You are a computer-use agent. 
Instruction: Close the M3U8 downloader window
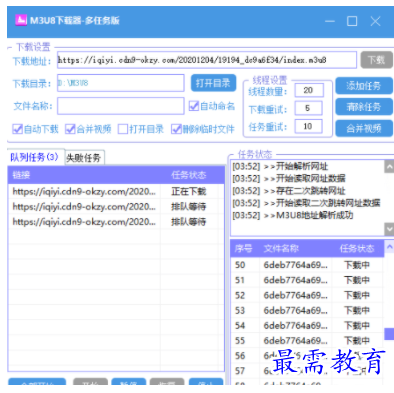(375, 21)
